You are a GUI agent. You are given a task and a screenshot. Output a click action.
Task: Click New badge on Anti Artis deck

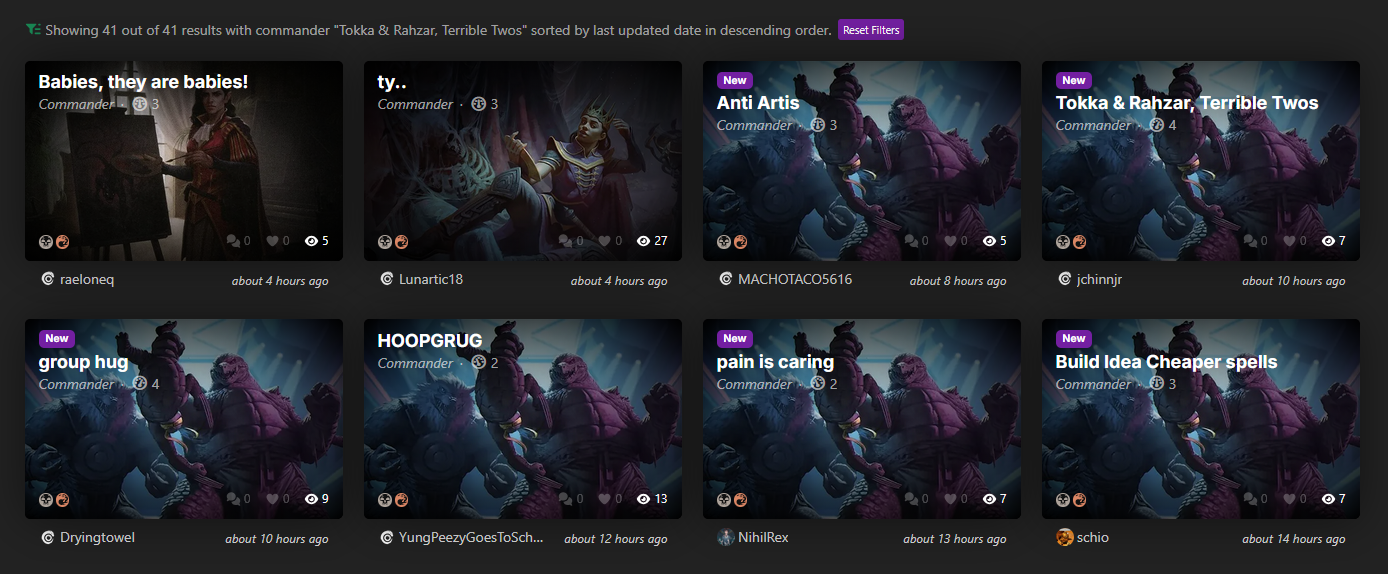[735, 80]
